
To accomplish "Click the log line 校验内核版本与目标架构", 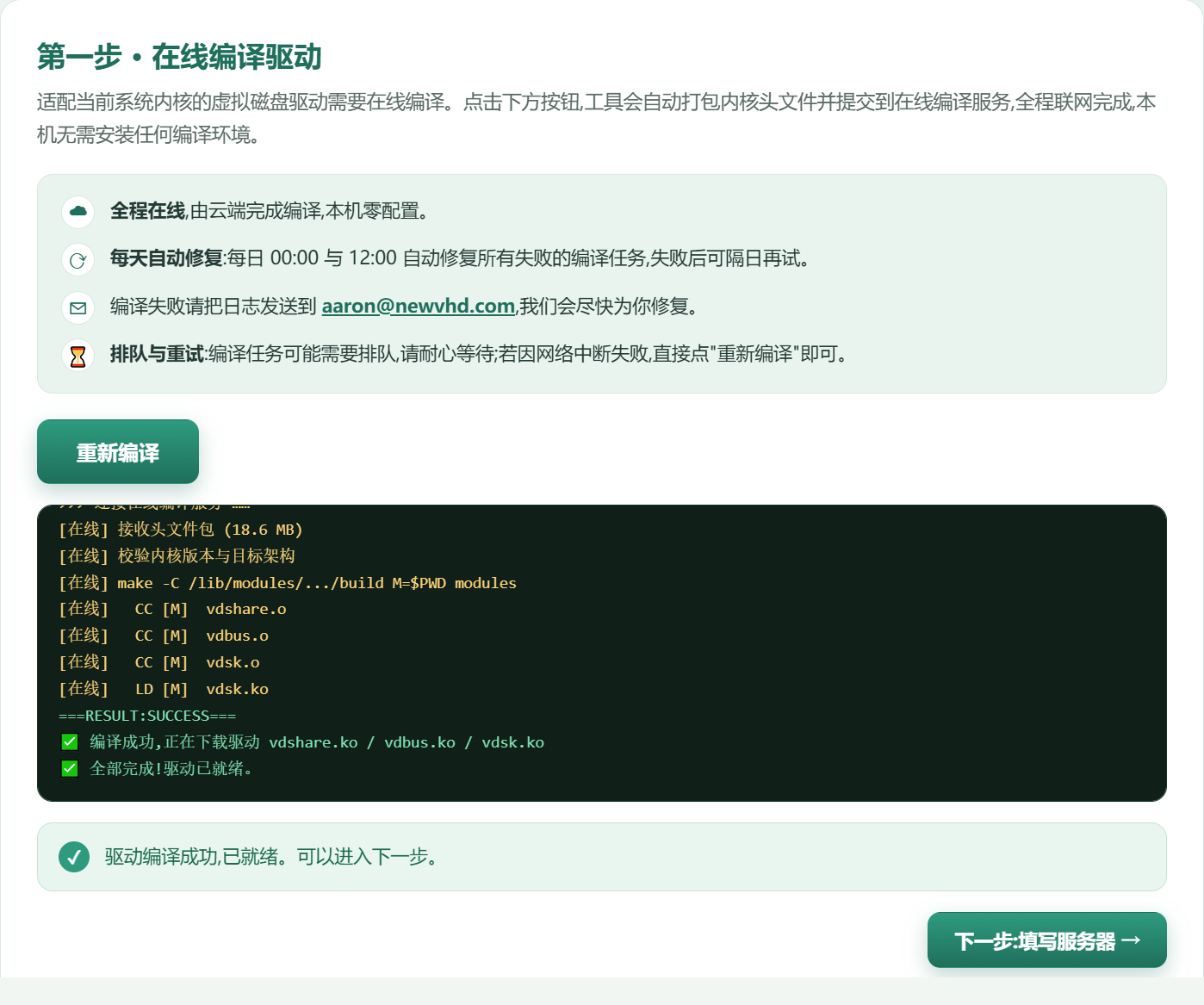I will (x=177, y=556).
